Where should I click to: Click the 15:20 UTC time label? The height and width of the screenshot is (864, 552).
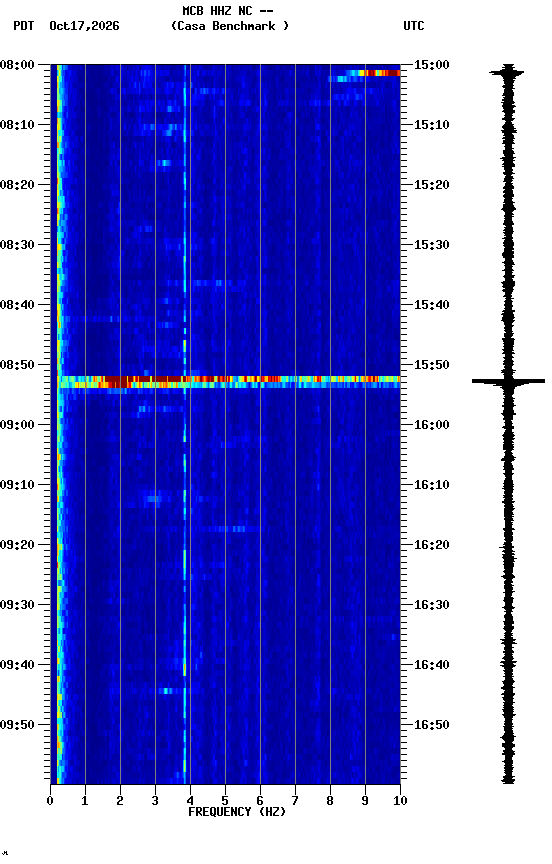(432, 185)
